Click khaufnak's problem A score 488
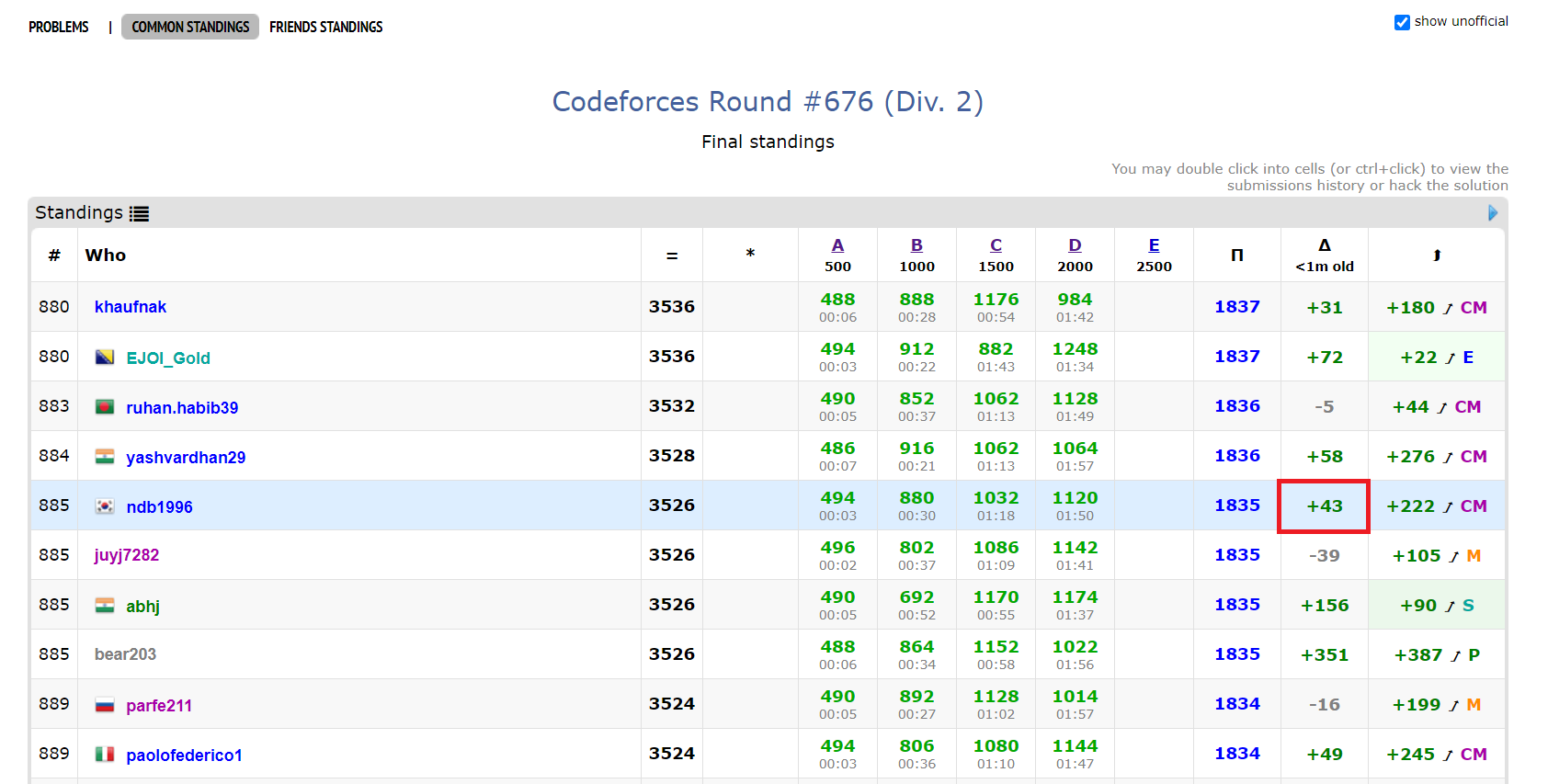1548x784 pixels. pyautogui.click(x=837, y=300)
